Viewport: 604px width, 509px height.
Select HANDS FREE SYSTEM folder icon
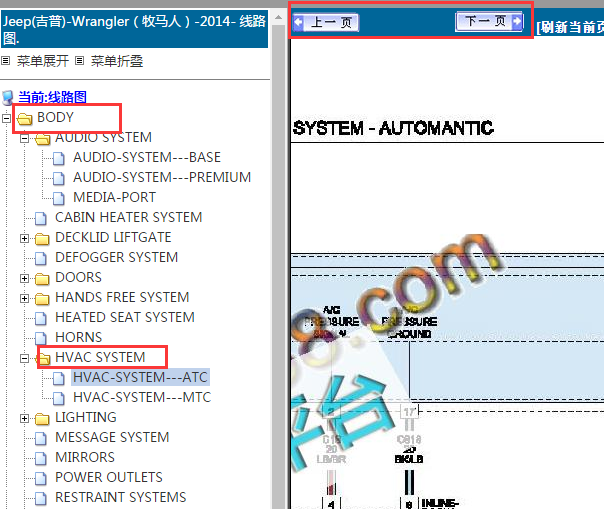click(42, 299)
